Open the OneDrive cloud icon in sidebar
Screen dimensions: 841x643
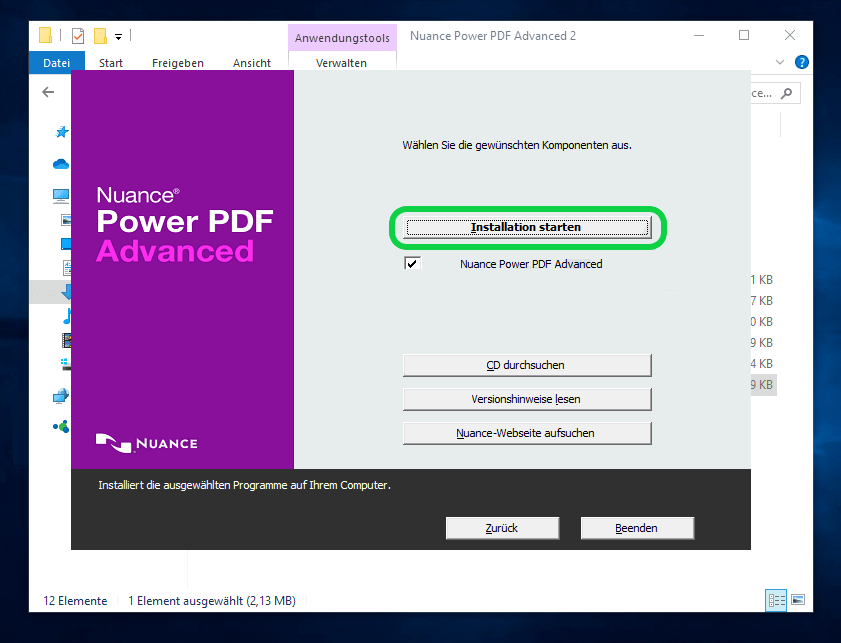click(61, 164)
